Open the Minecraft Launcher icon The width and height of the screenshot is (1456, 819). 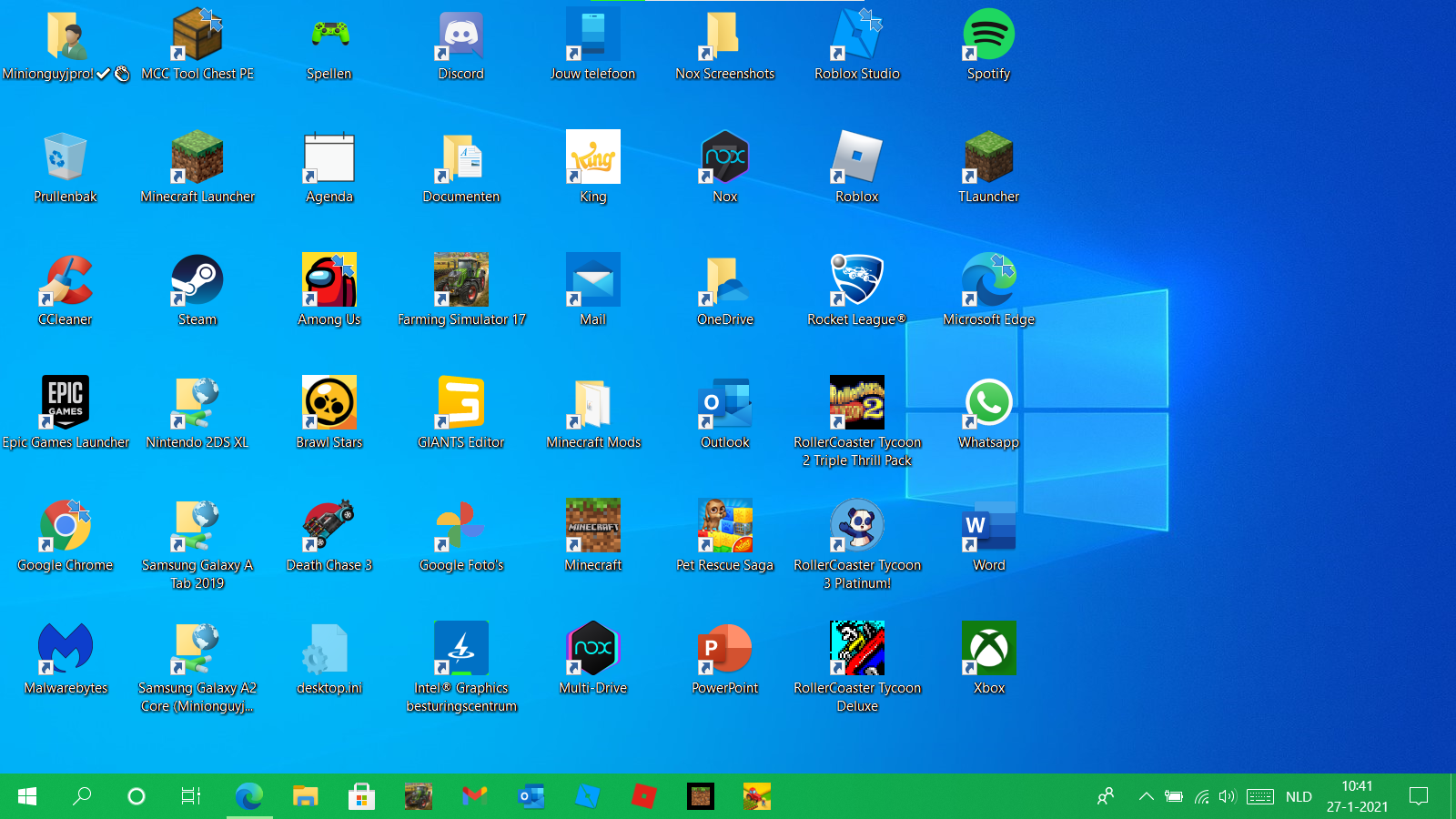point(197,168)
